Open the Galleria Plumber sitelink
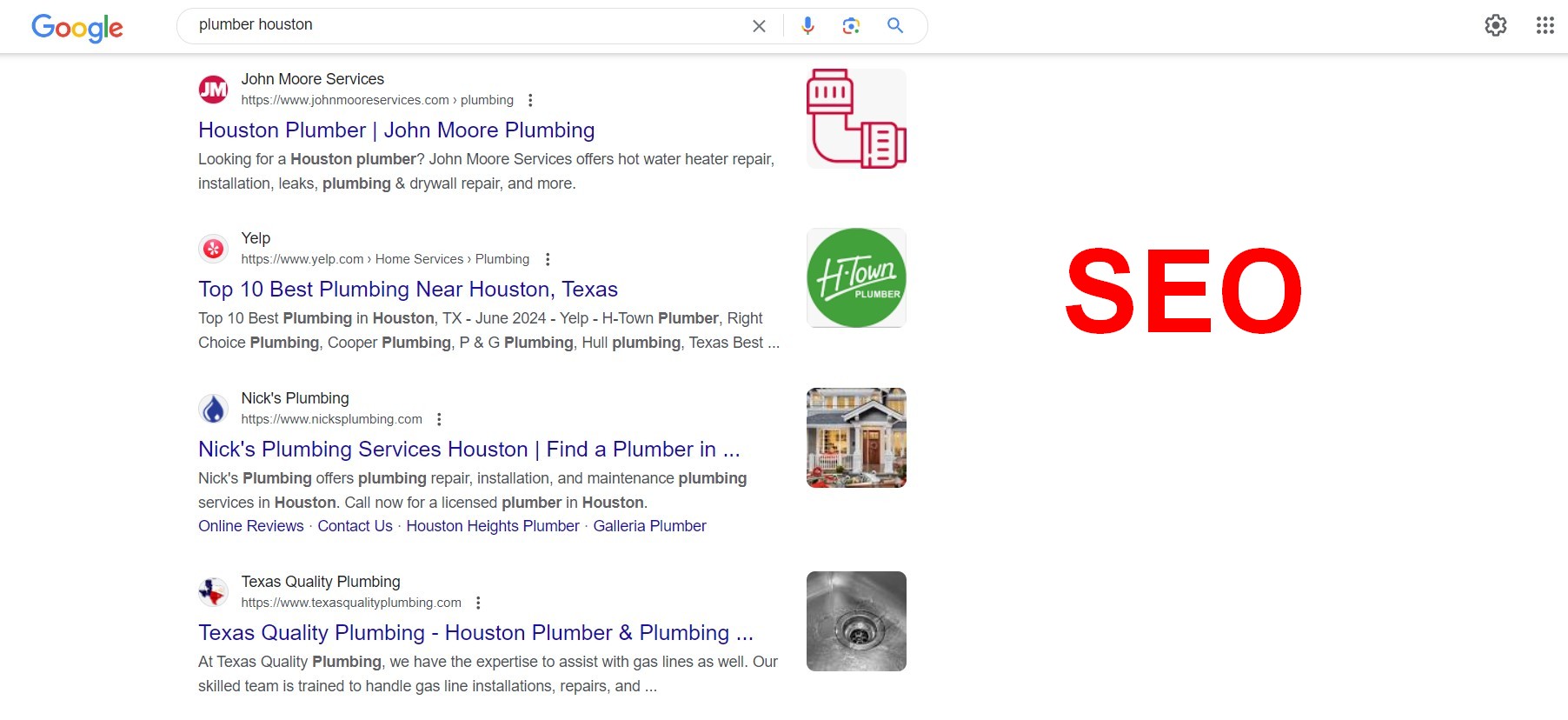1568x720 pixels. pos(649,526)
